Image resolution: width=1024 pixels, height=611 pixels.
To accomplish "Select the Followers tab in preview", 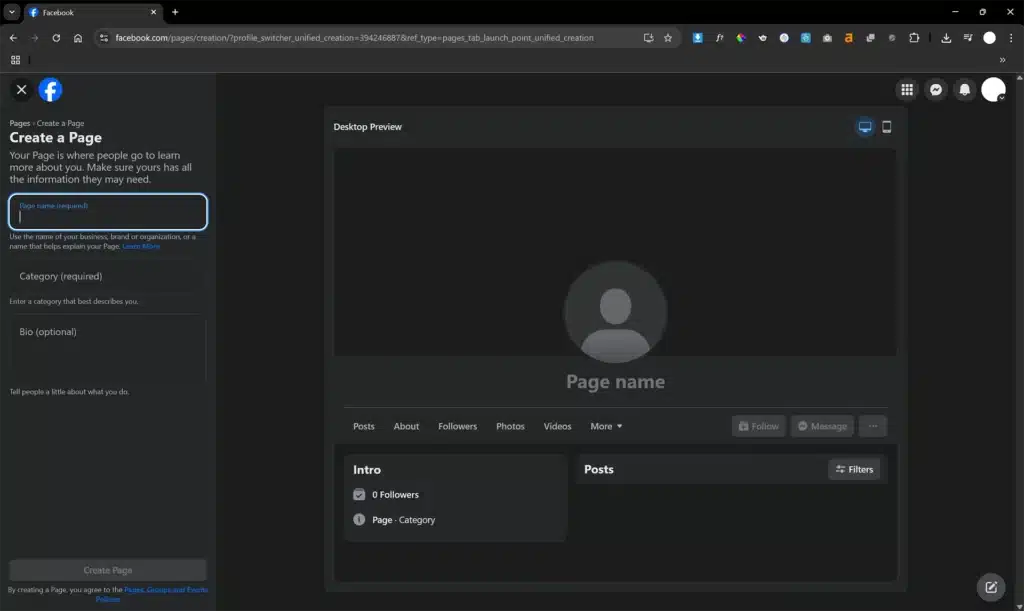I will coord(457,426).
